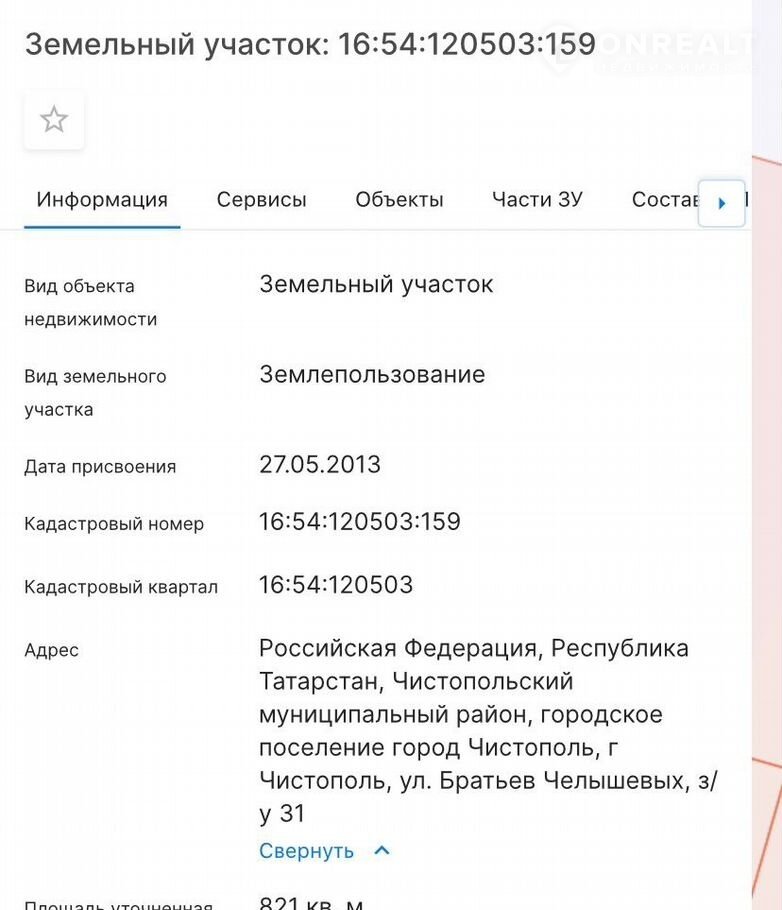Click the Кадастровый квартал label
This screenshot has height=910, width=782.
tap(121, 587)
